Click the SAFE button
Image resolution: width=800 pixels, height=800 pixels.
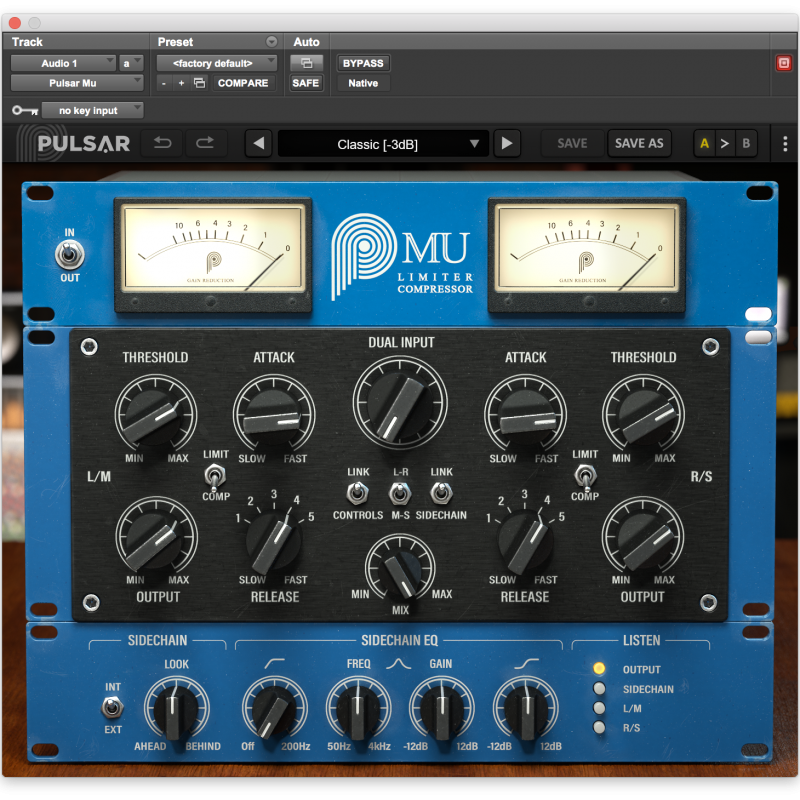point(306,83)
